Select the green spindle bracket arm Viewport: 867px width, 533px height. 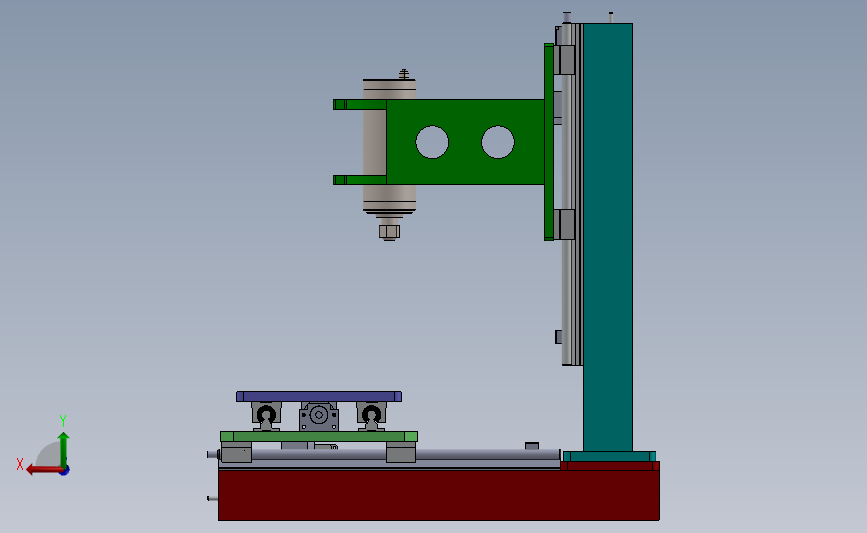coord(465,142)
